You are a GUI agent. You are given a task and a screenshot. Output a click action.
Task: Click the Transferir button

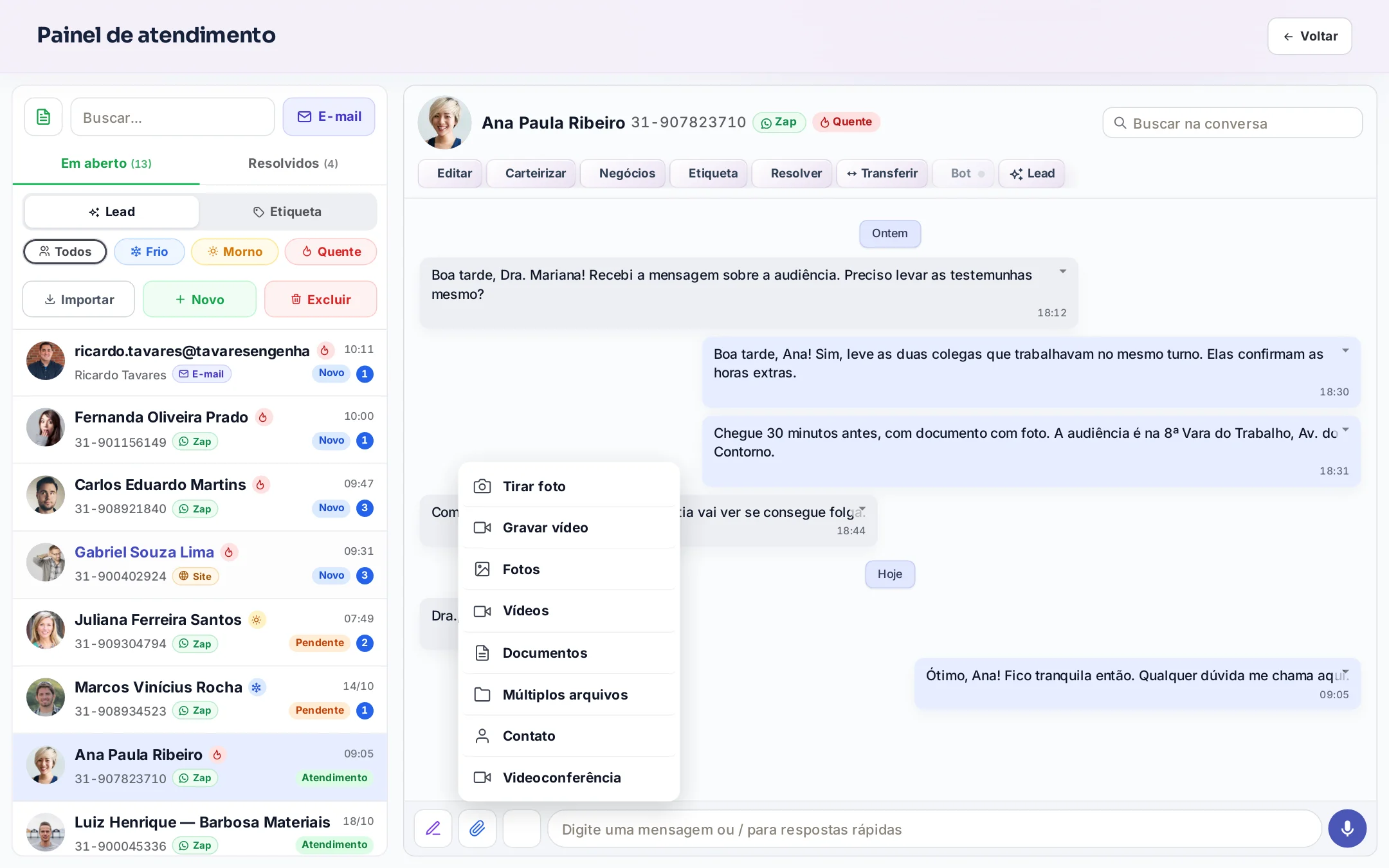[882, 174]
